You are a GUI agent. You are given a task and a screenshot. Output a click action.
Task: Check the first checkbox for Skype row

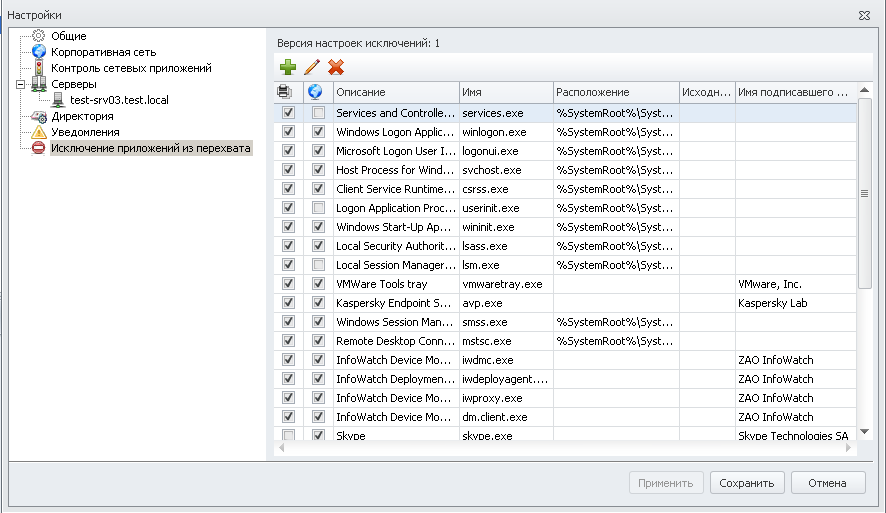(288, 436)
